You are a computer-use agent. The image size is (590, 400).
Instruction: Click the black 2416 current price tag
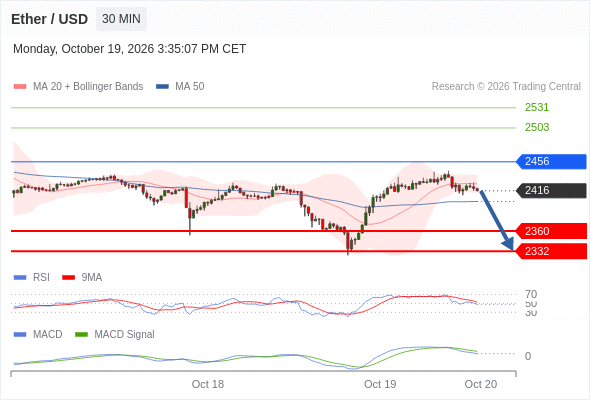coord(551,190)
